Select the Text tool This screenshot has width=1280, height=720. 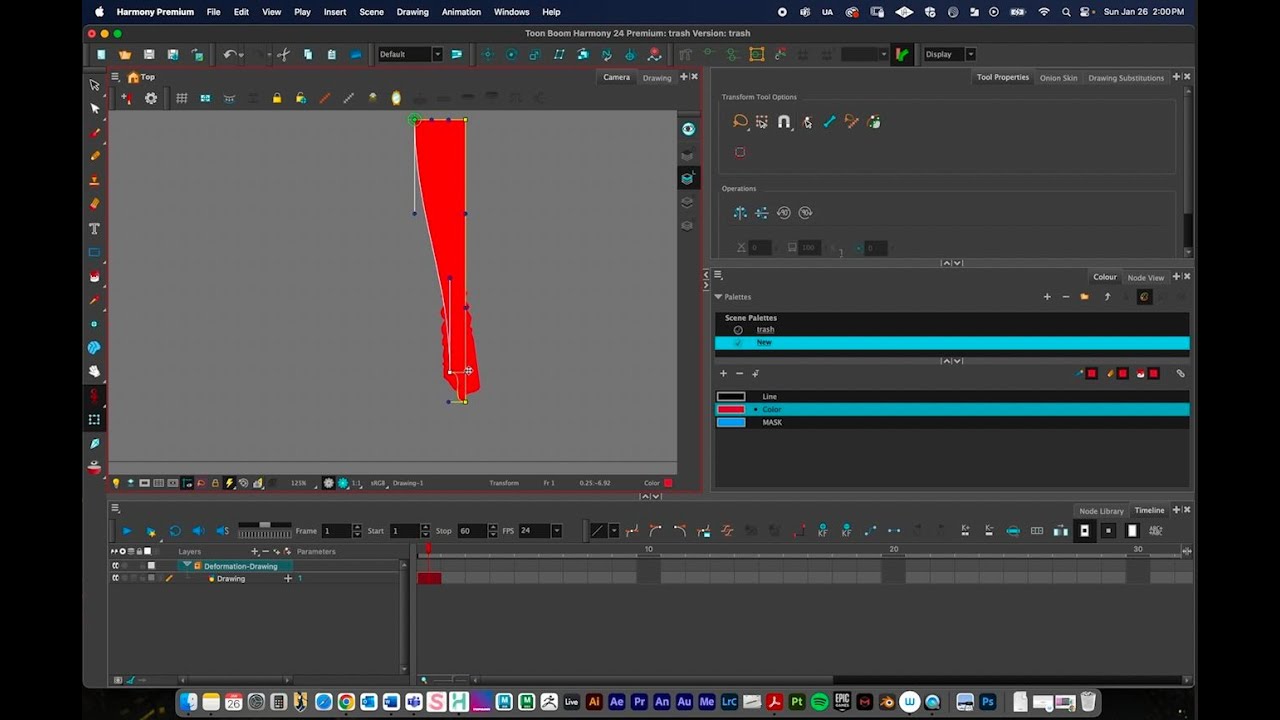coord(95,228)
